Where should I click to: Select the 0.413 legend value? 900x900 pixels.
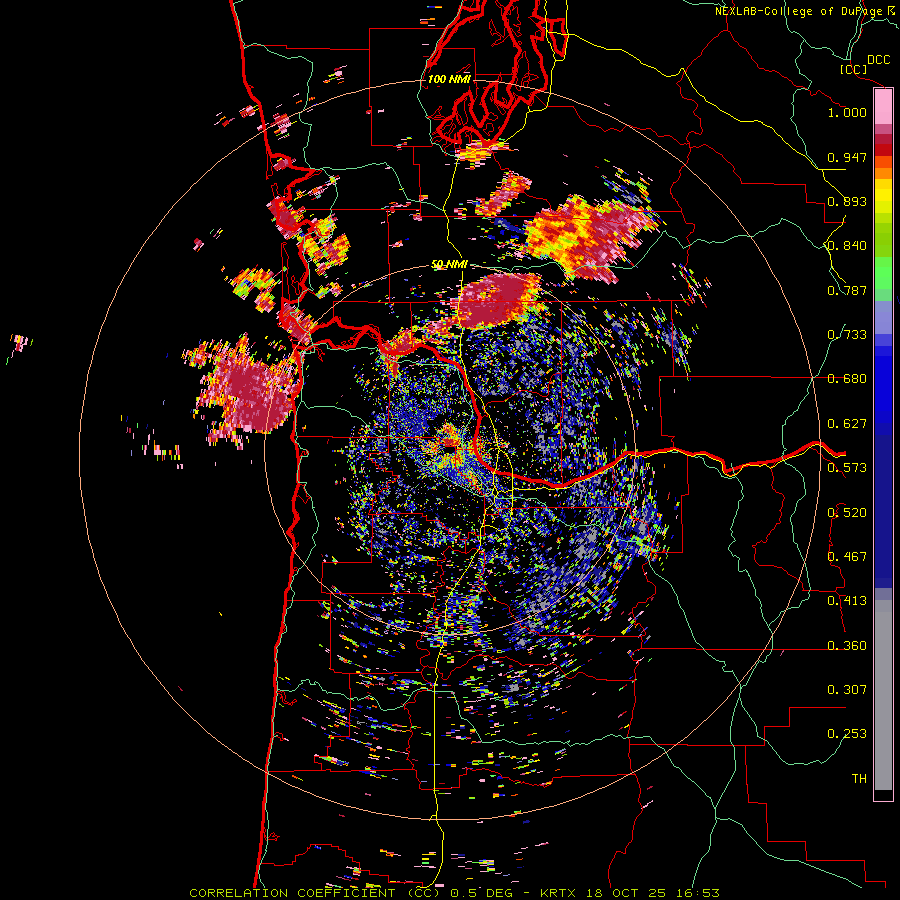[x=847, y=601]
